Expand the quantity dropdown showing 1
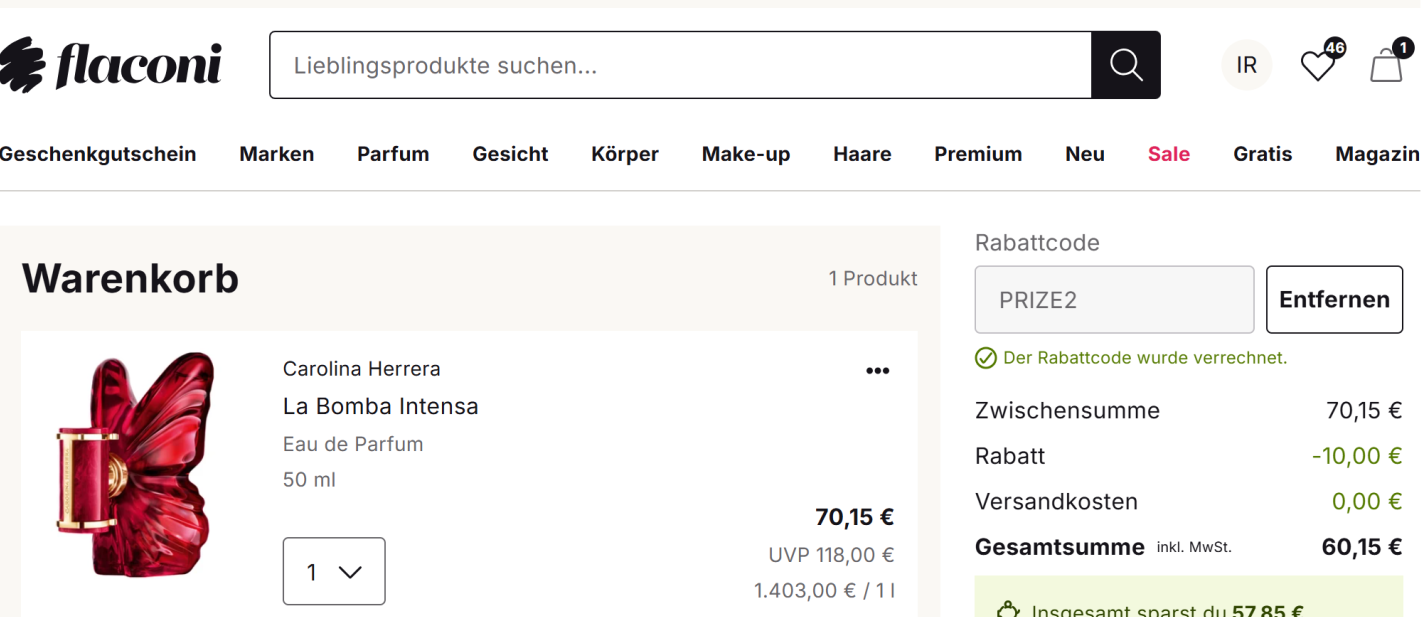The image size is (1423, 617). 334,571
